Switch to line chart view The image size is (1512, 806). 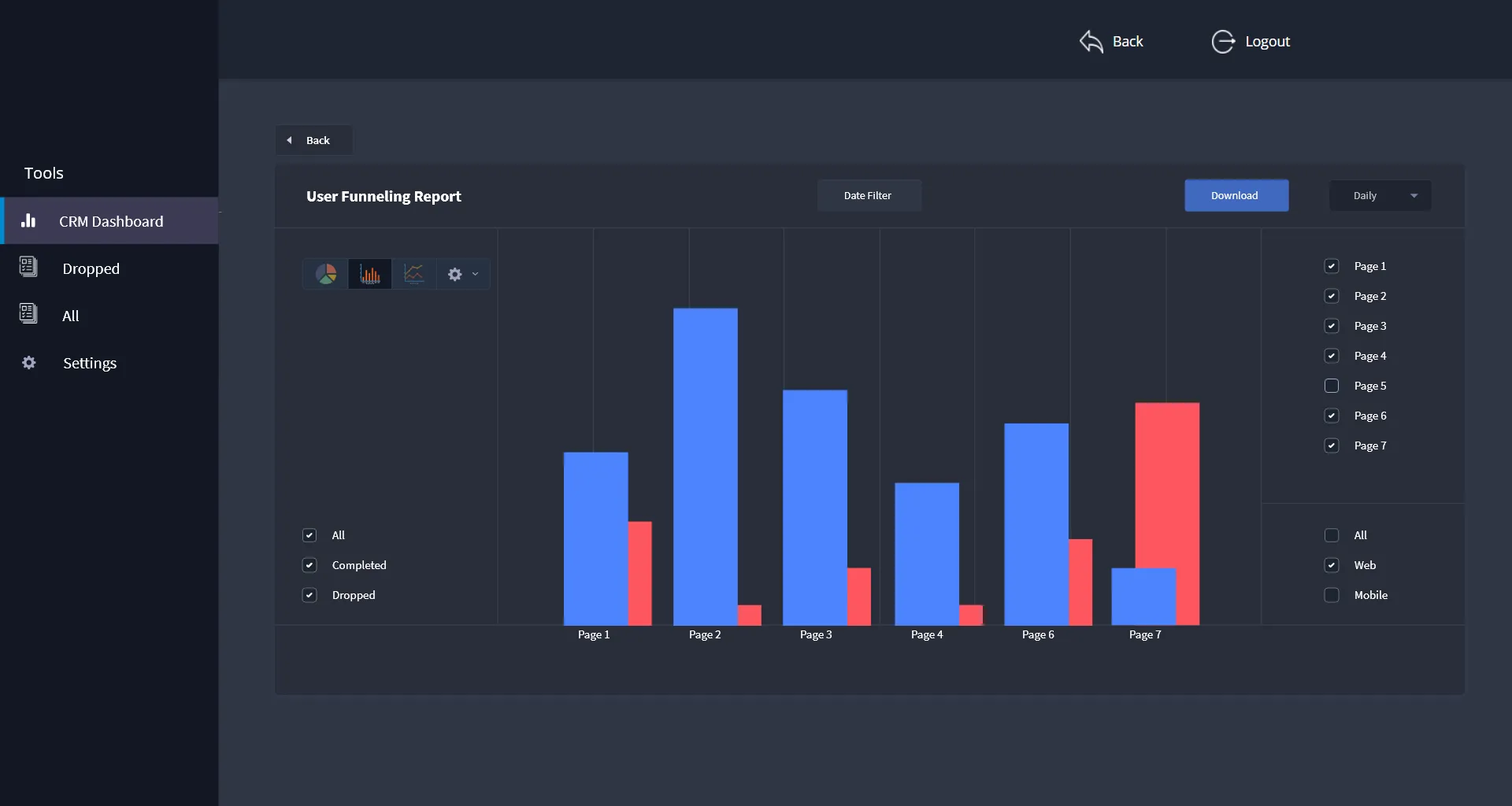coord(413,274)
